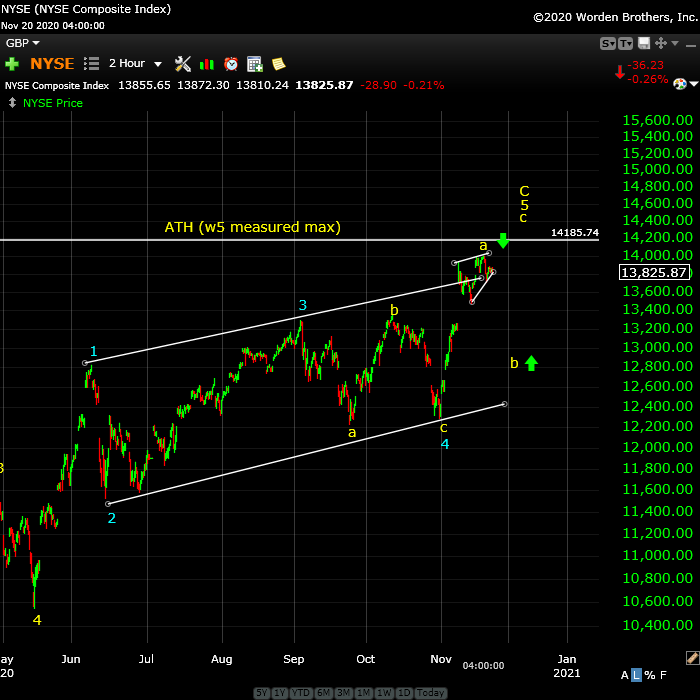
Task: Click the 13810.24 low value
Action: [x=262, y=85]
